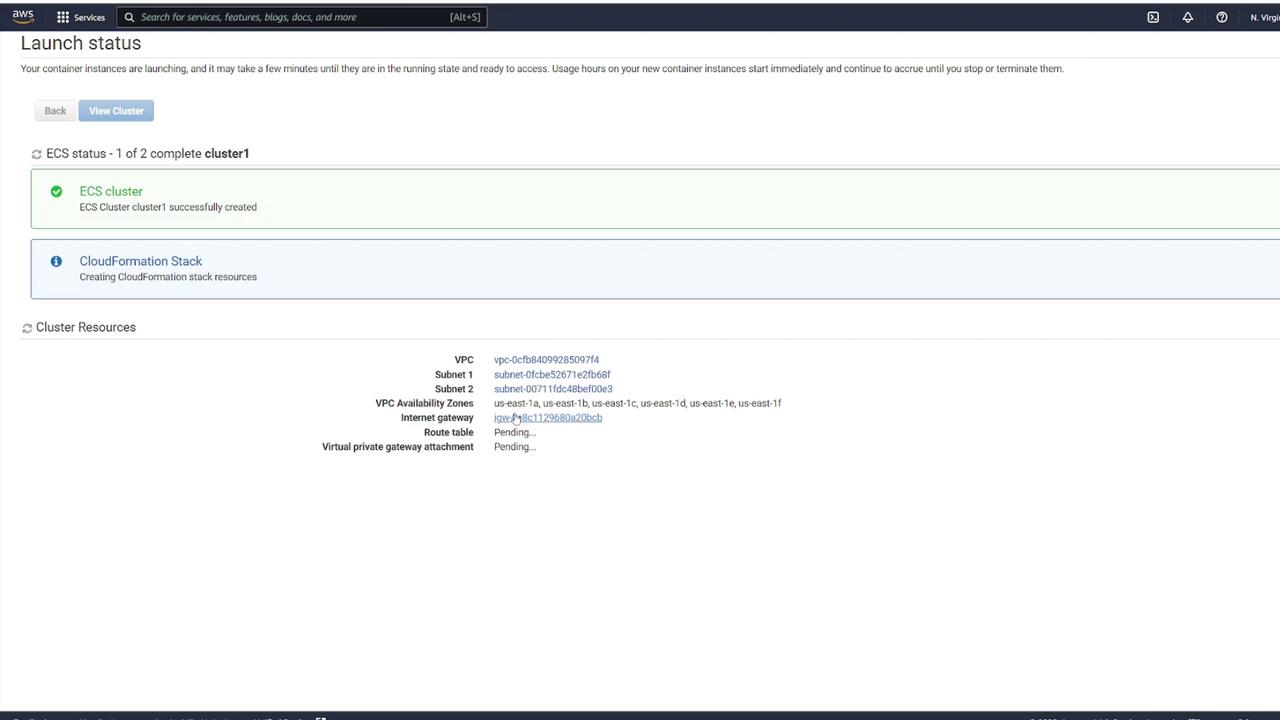This screenshot has width=1280, height=720.
Task: Expand the N. Virginia region selector
Action: pos(1264,17)
